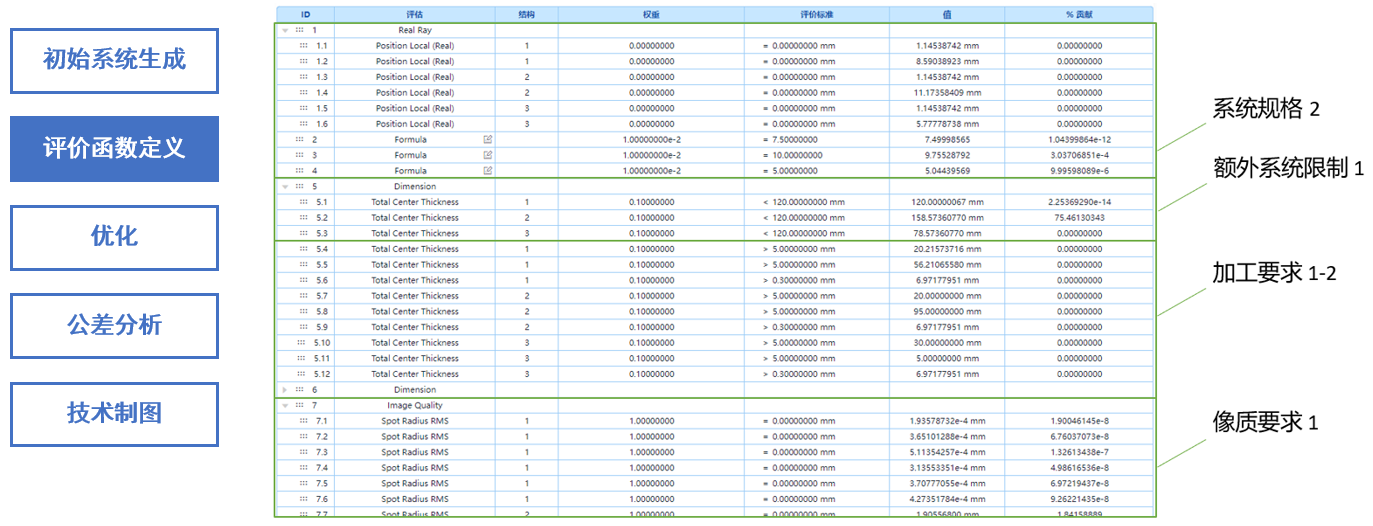Image resolution: width=1373 pixels, height=526 pixels.
Task: Select the drag handle beside row 7.1
Action: [303, 421]
